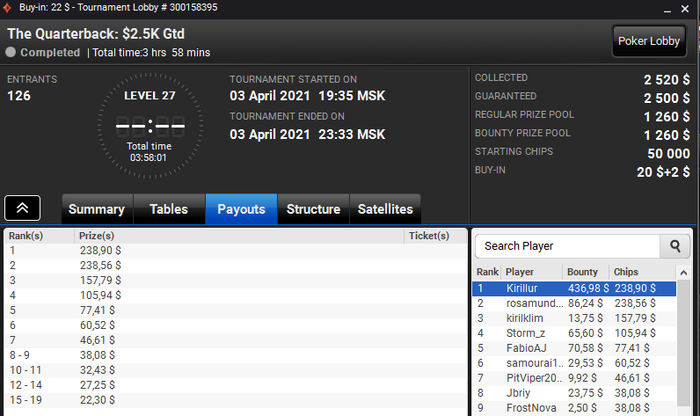
Task: View the Satellites tab
Action: click(x=385, y=209)
